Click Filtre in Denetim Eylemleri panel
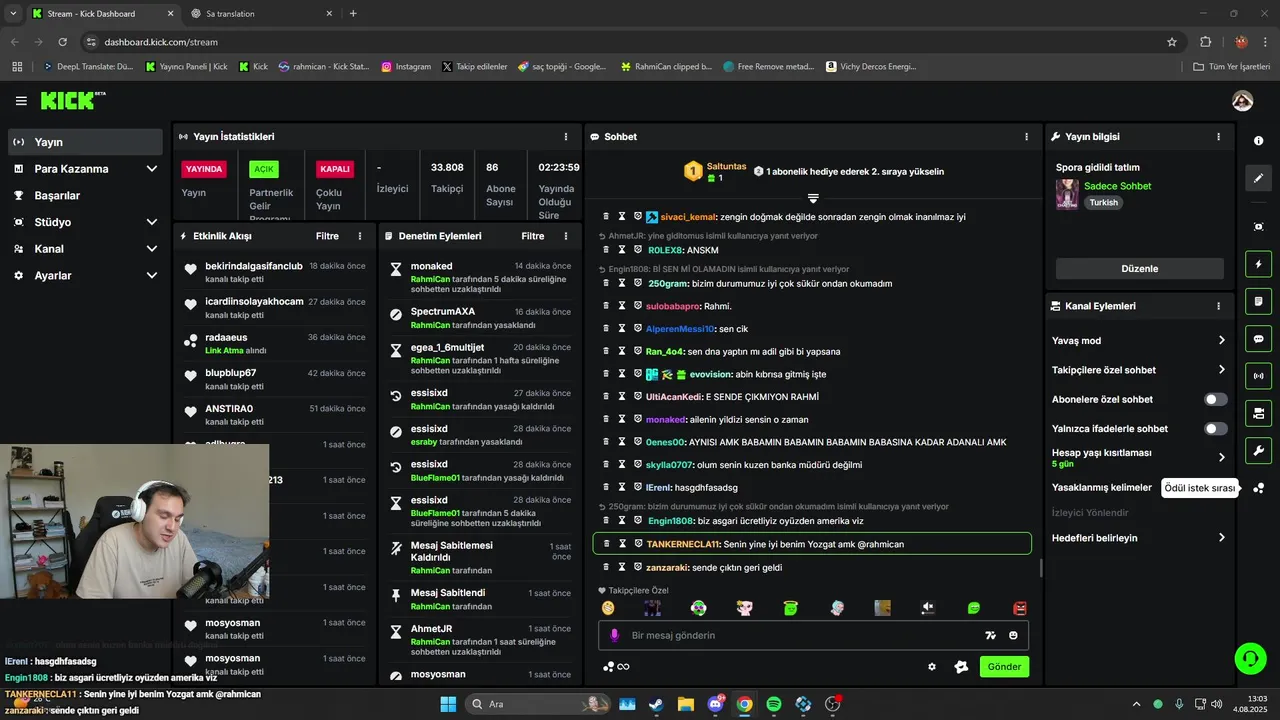 pos(533,236)
